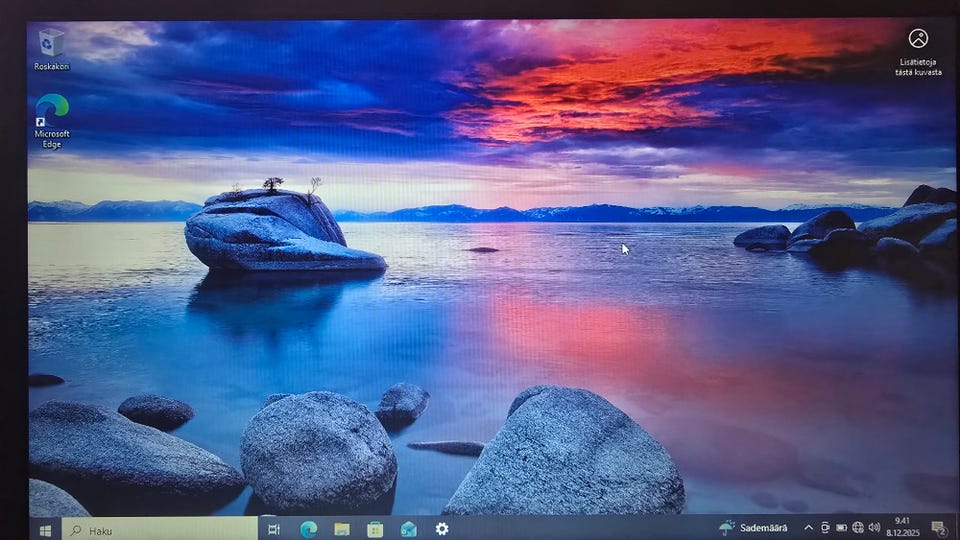
Task: Launch Edge from the taskbar
Action: point(308,529)
